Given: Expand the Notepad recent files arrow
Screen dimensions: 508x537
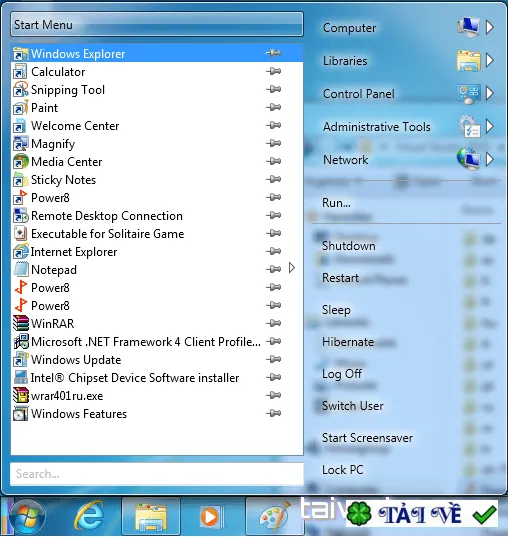Looking at the screenshot, I should click(292, 268).
